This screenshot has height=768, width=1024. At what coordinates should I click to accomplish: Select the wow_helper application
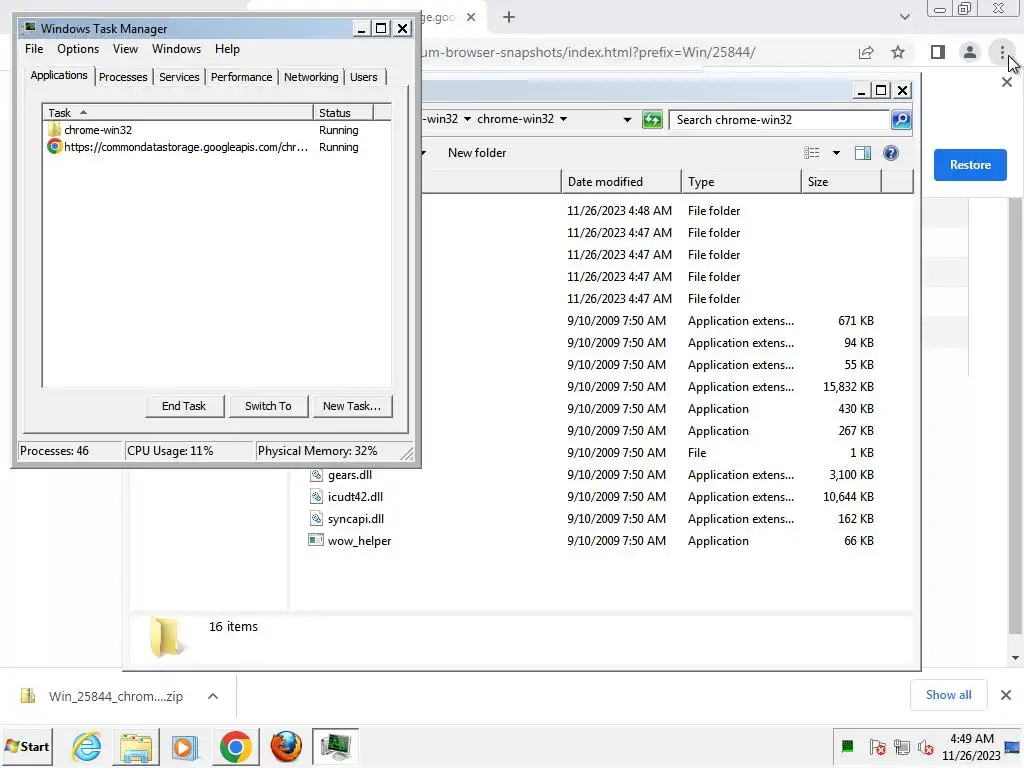coord(359,541)
